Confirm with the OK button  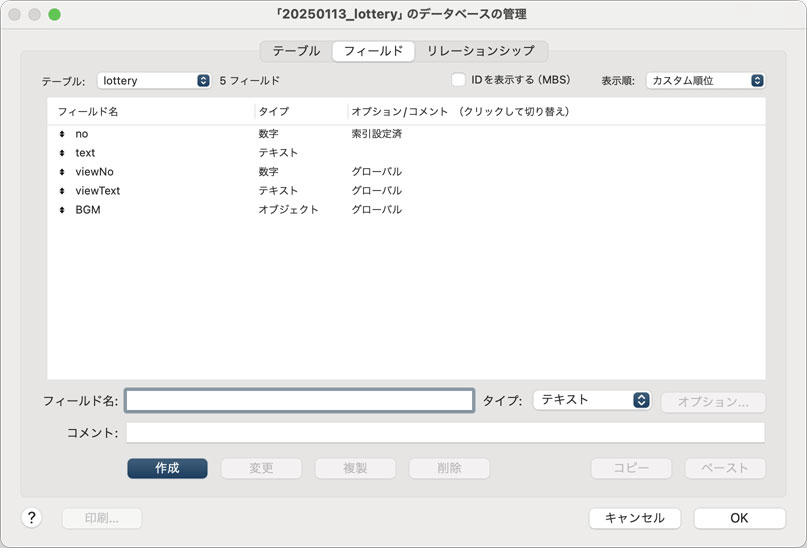[x=740, y=518]
